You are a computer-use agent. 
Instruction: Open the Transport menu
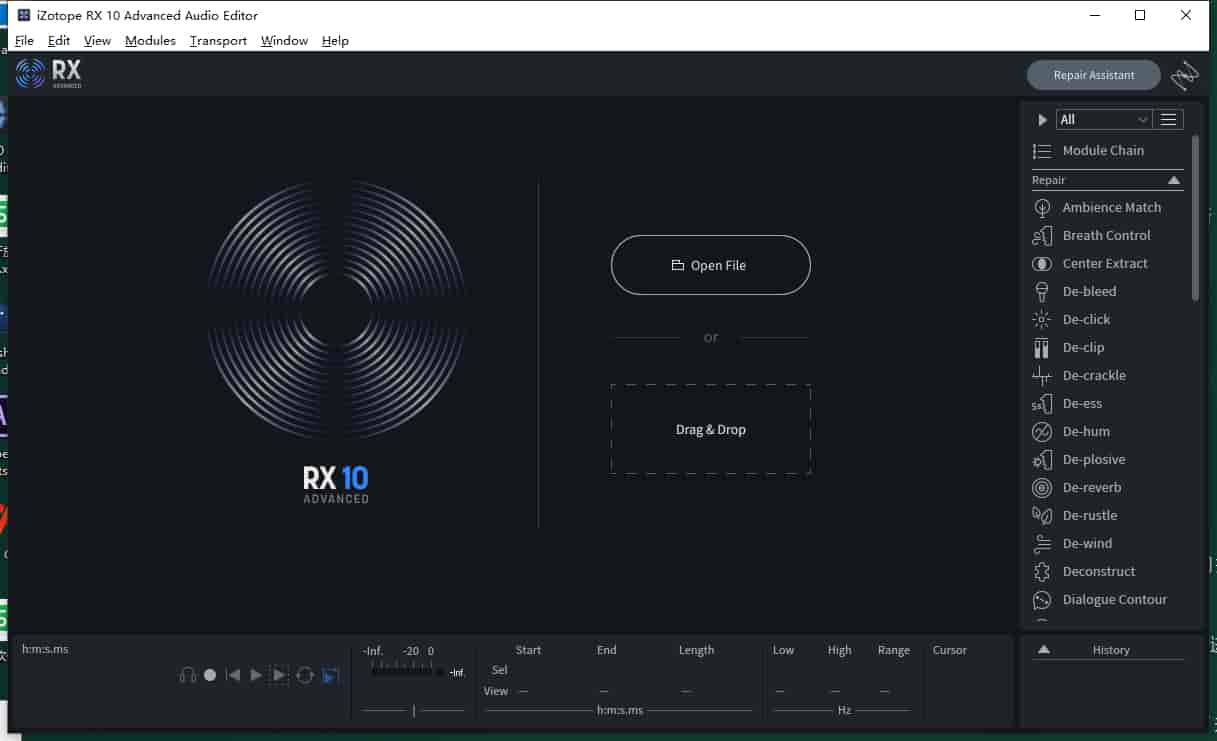click(217, 40)
